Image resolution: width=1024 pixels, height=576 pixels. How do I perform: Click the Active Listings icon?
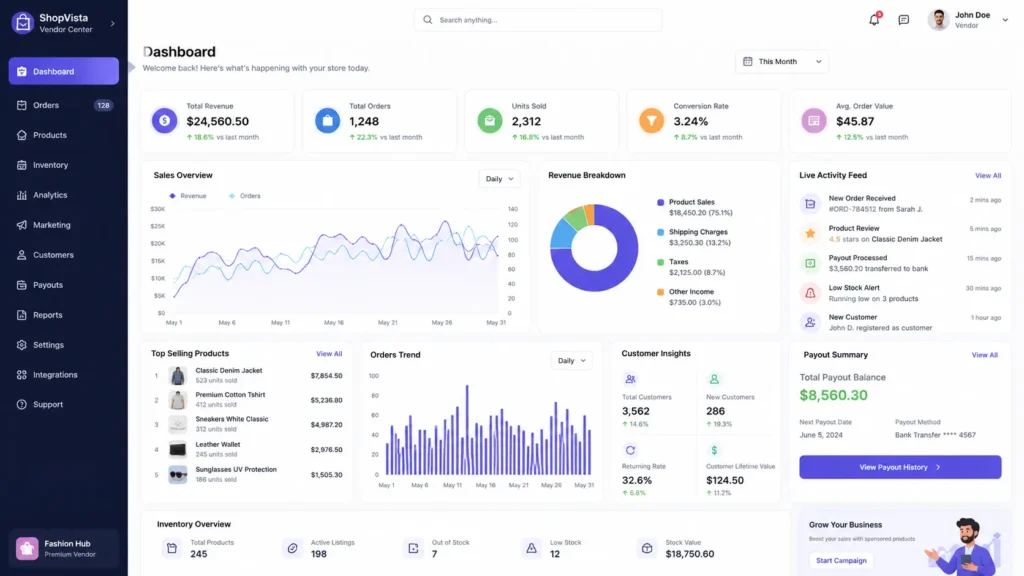click(293, 549)
